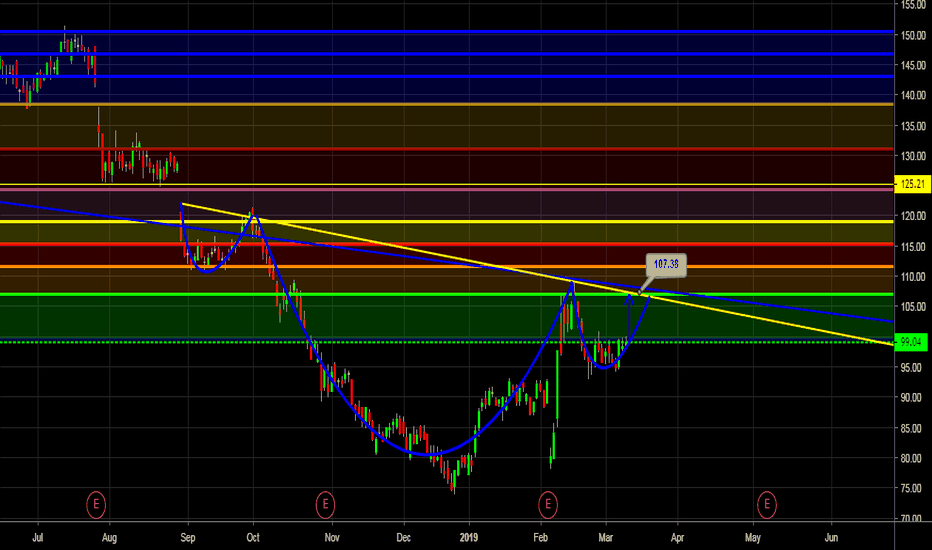The width and height of the screenshot is (932, 550).
Task: Click the earnings E marker above May
Action: click(x=767, y=505)
